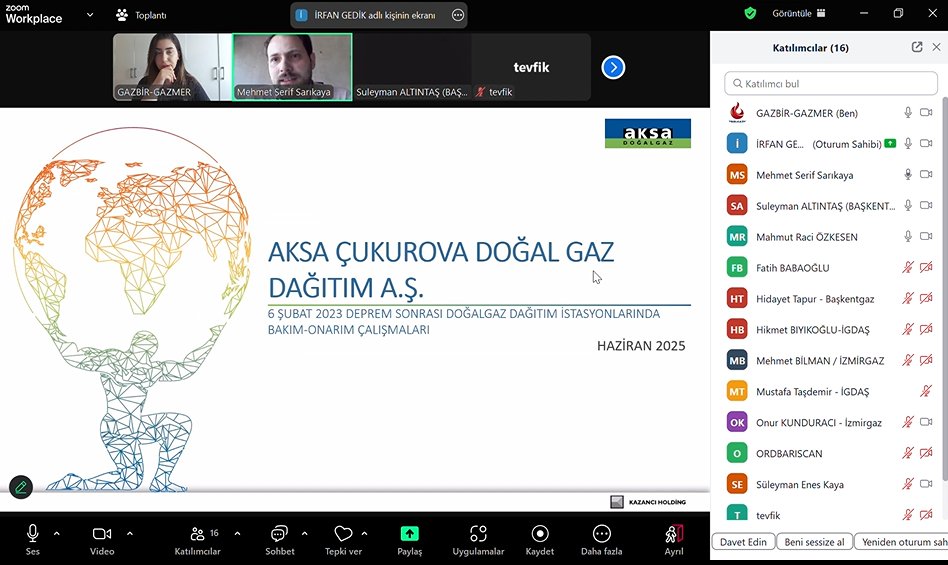The width and height of the screenshot is (948, 565).
Task: Click camera icon for Mahmut Raci ÖZKESEN
Action: coord(926,236)
